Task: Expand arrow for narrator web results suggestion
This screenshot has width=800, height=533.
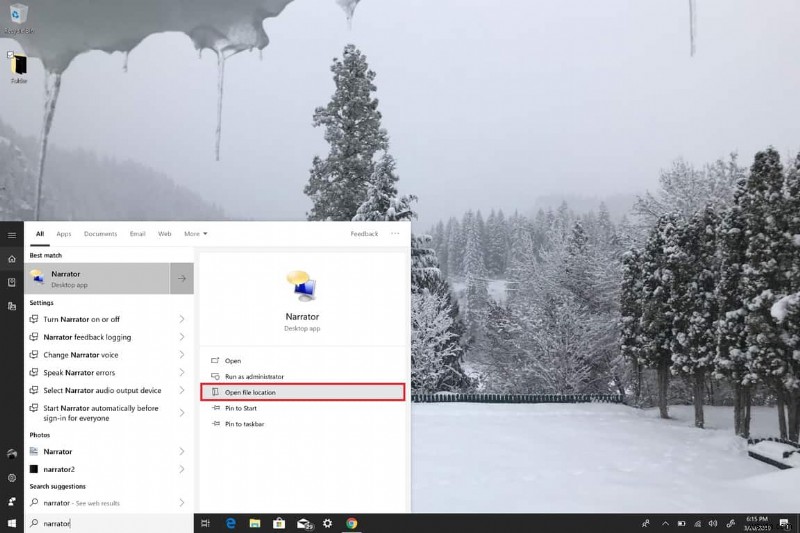Action: 182,503
